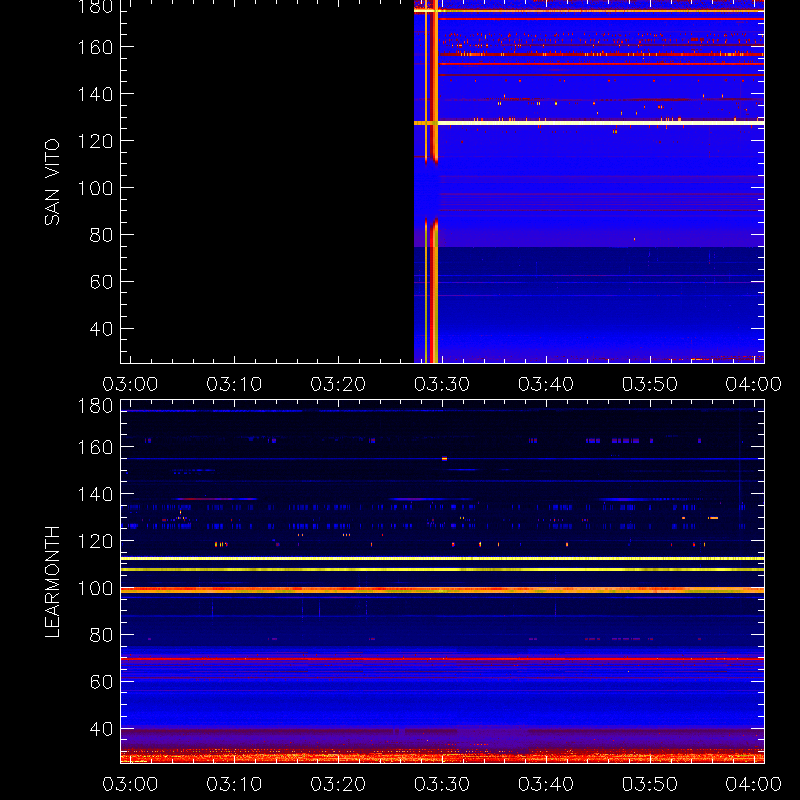Select the 03:10 time label under the Learmonth panel

[234, 784]
